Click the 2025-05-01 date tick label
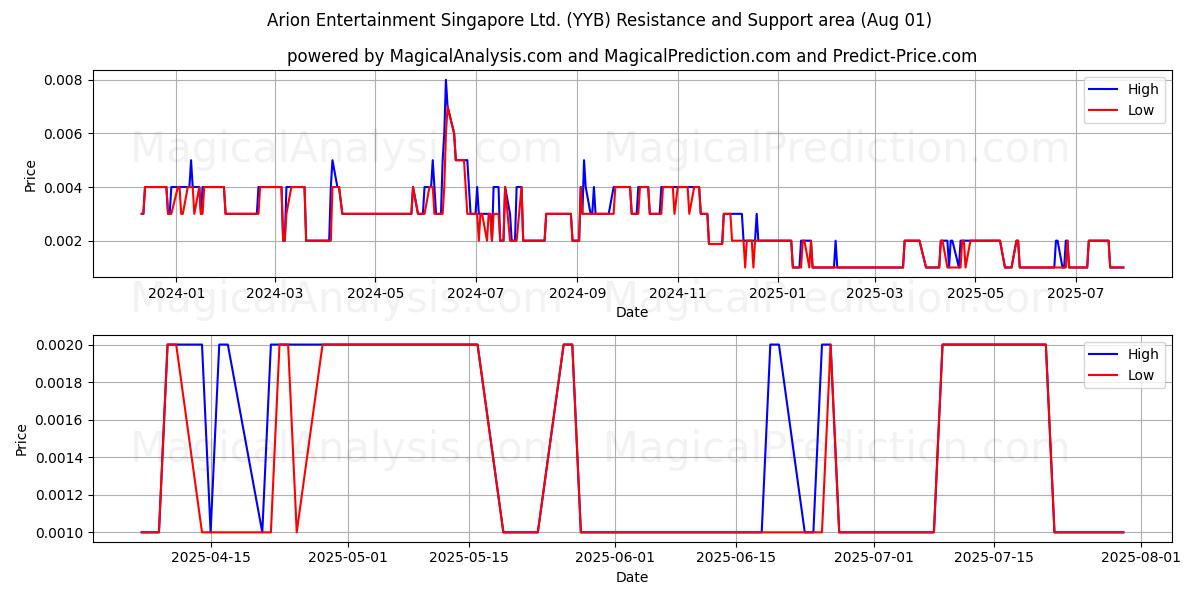1200x600 pixels. point(349,558)
